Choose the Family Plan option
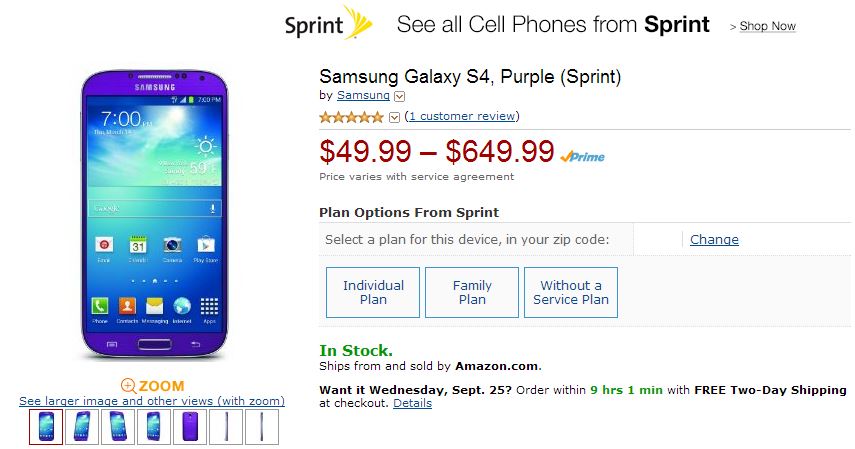 472,292
